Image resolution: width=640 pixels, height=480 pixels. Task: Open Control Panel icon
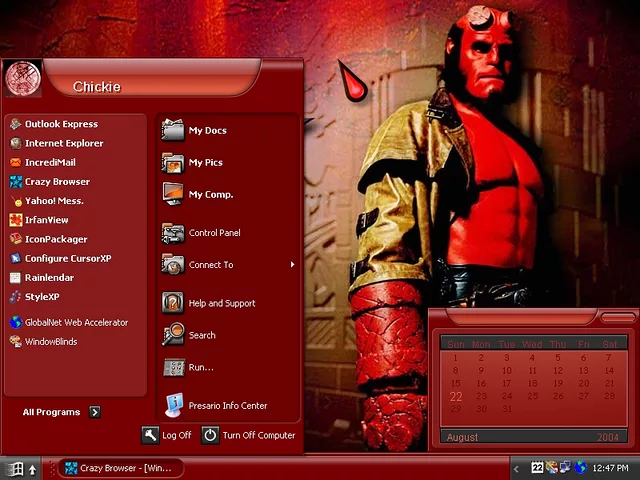click(173, 233)
